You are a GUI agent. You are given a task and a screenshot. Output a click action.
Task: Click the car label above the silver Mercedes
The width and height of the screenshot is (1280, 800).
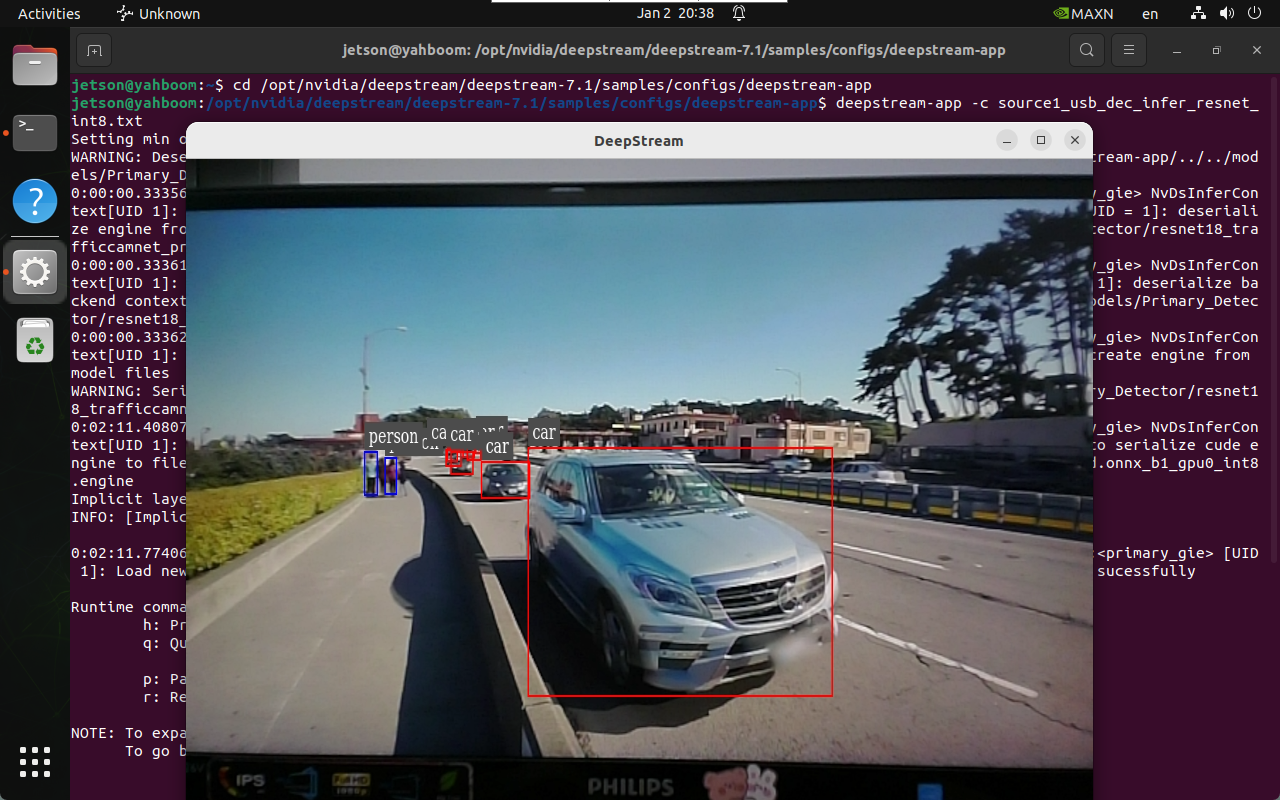[x=543, y=433]
